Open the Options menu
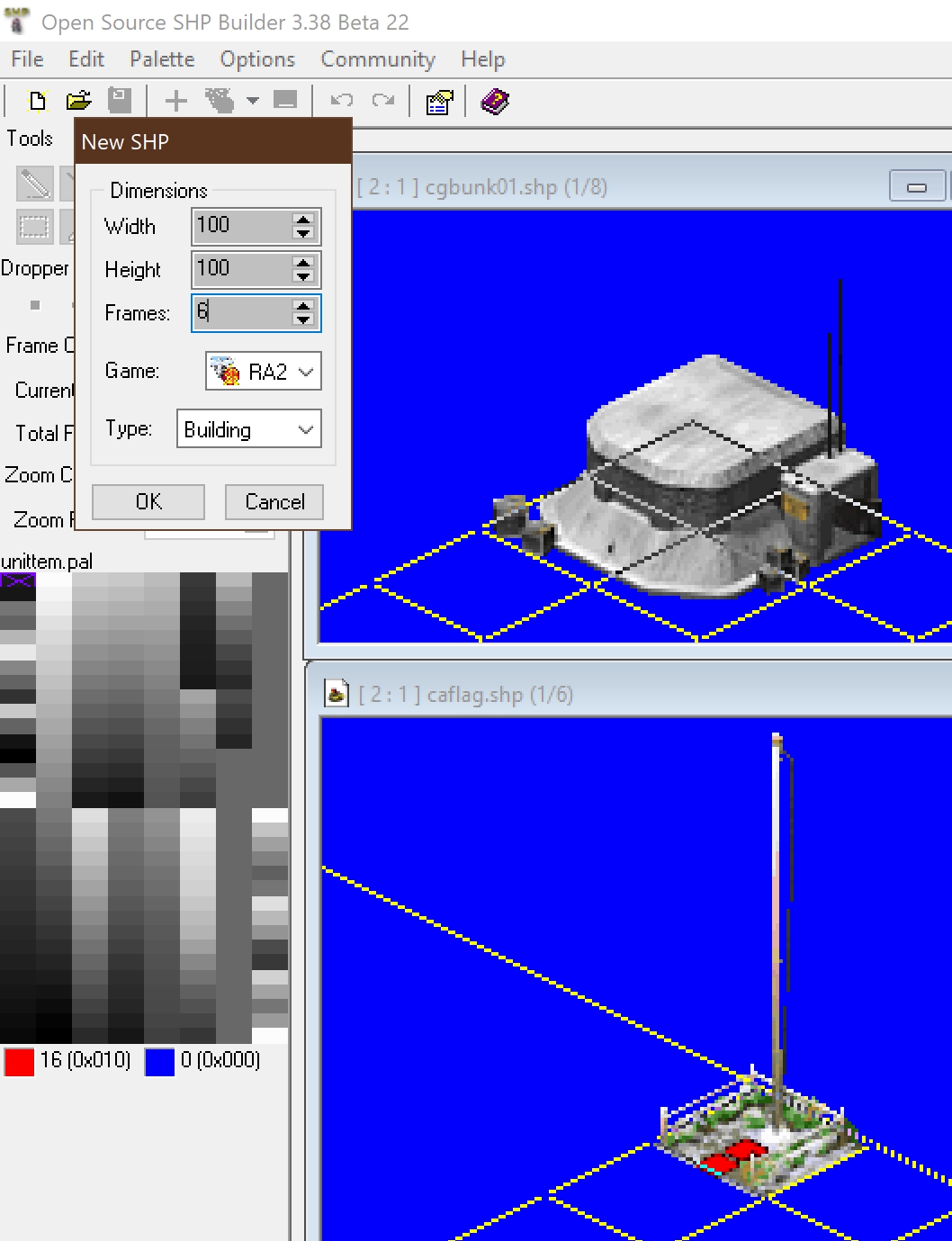 [x=257, y=59]
